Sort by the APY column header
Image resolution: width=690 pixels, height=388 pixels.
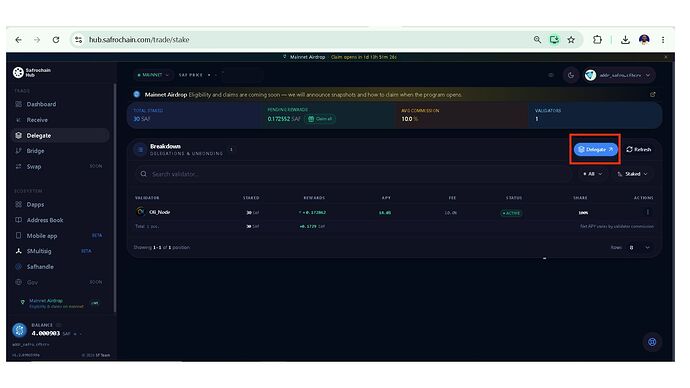tap(386, 198)
